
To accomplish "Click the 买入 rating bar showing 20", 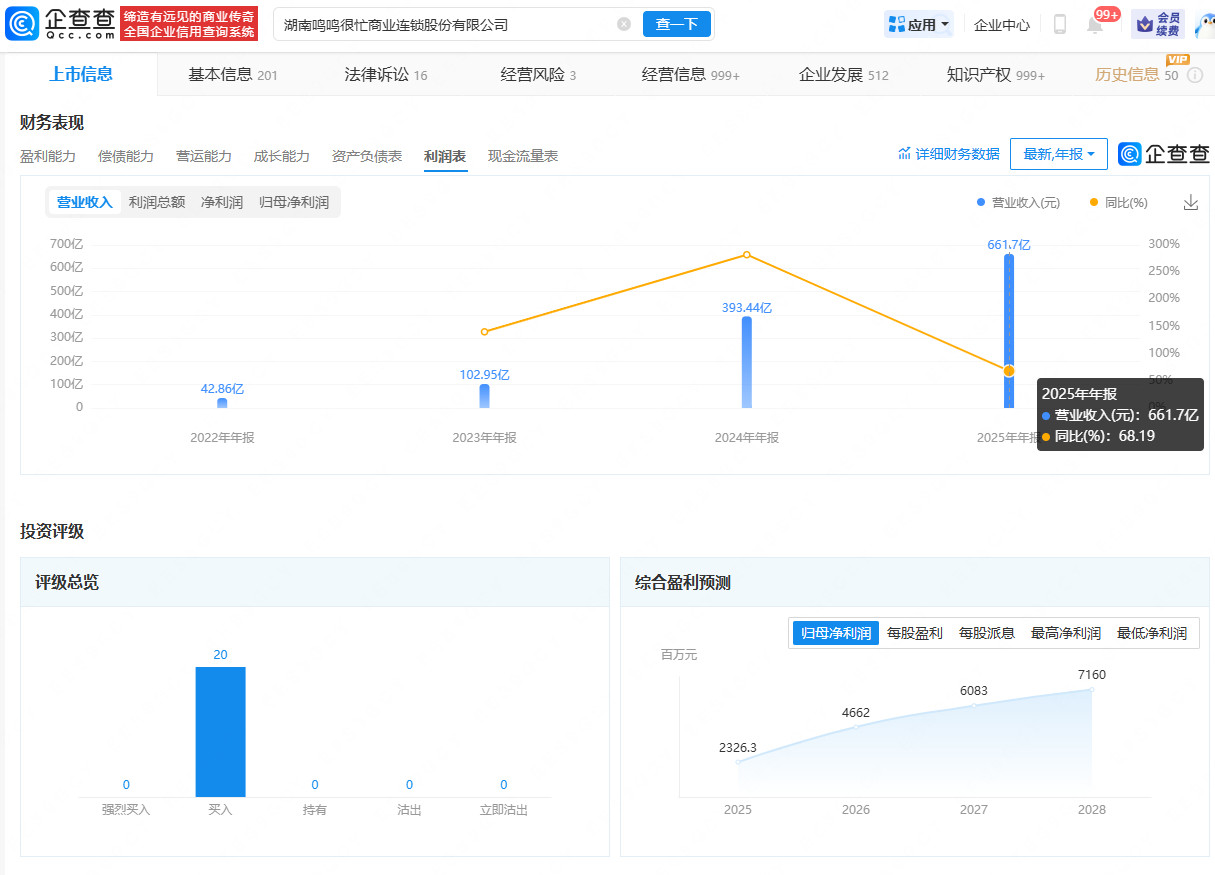I will [220, 732].
